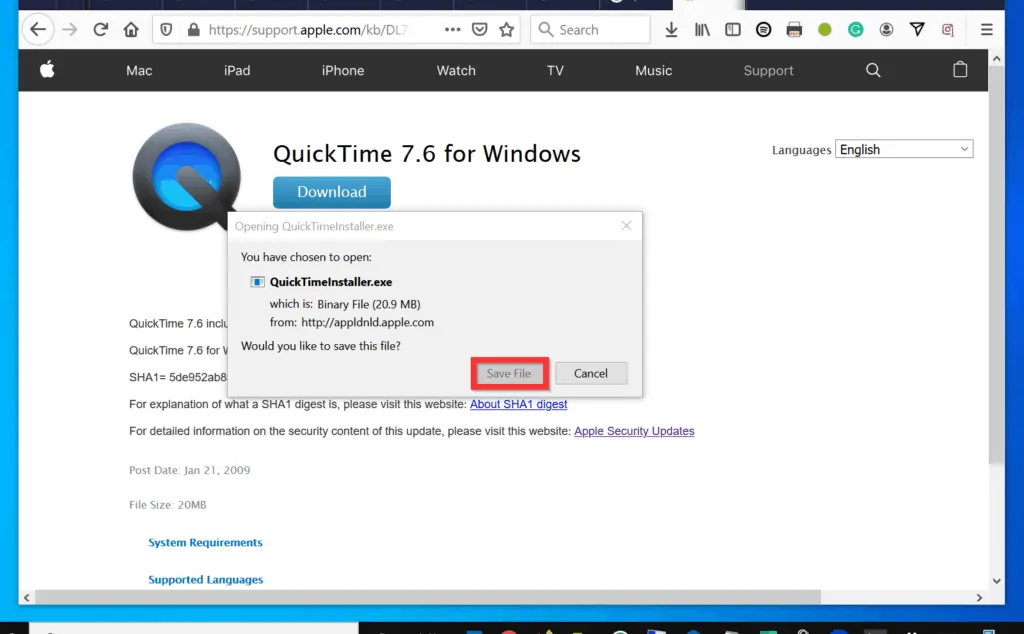This screenshot has height=634, width=1024.
Task: Cancel the file download dialog
Action: pos(591,373)
